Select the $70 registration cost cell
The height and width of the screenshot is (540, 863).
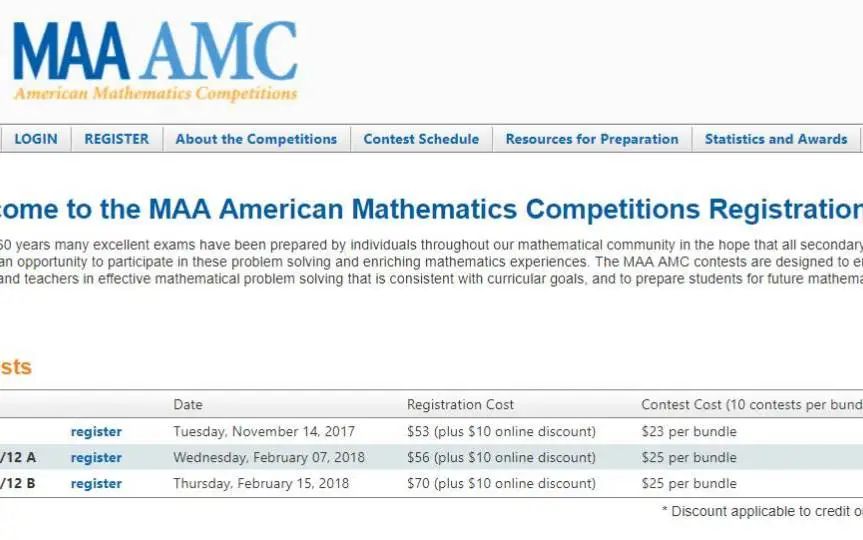point(501,483)
